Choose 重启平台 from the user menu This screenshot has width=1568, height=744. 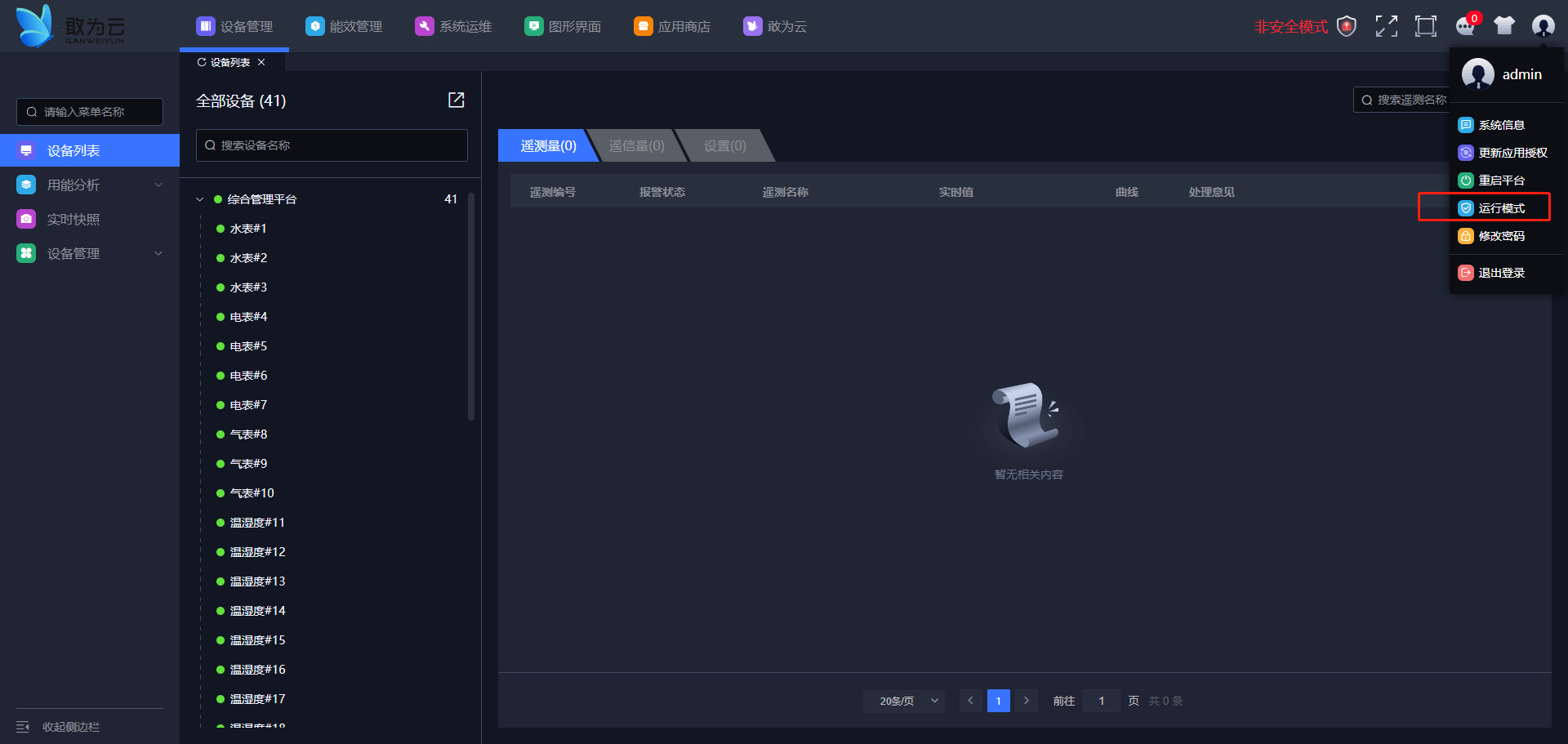pos(1500,180)
